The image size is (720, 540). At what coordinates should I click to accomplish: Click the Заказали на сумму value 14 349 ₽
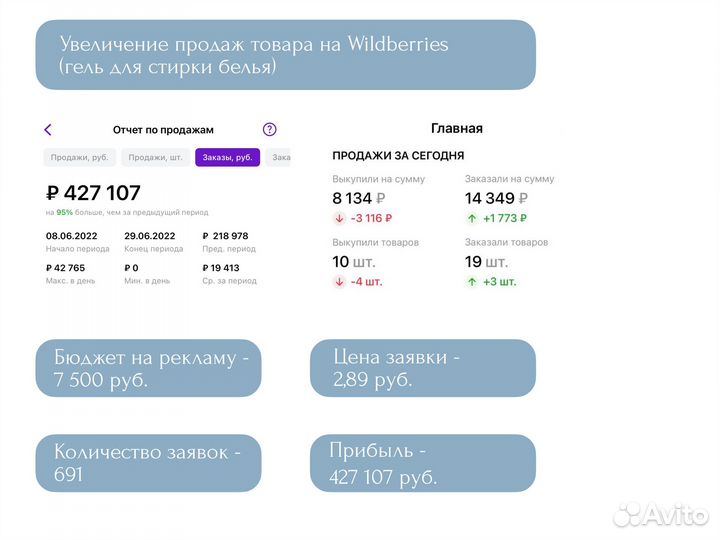pyautogui.click(x=496, y=198)
